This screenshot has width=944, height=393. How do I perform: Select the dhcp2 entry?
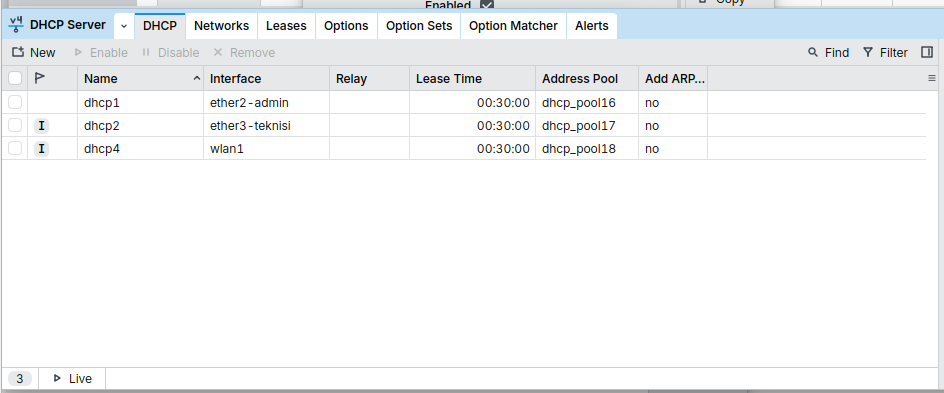click(102, 126)
